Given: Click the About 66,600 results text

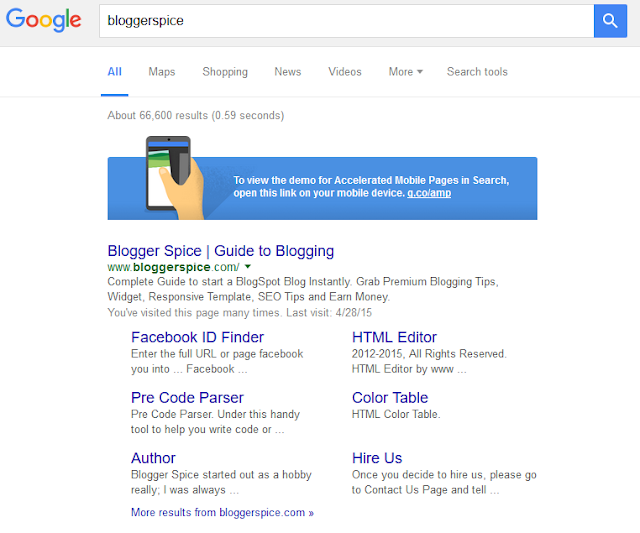Looking at the screenshot, I should coord(196,115).
